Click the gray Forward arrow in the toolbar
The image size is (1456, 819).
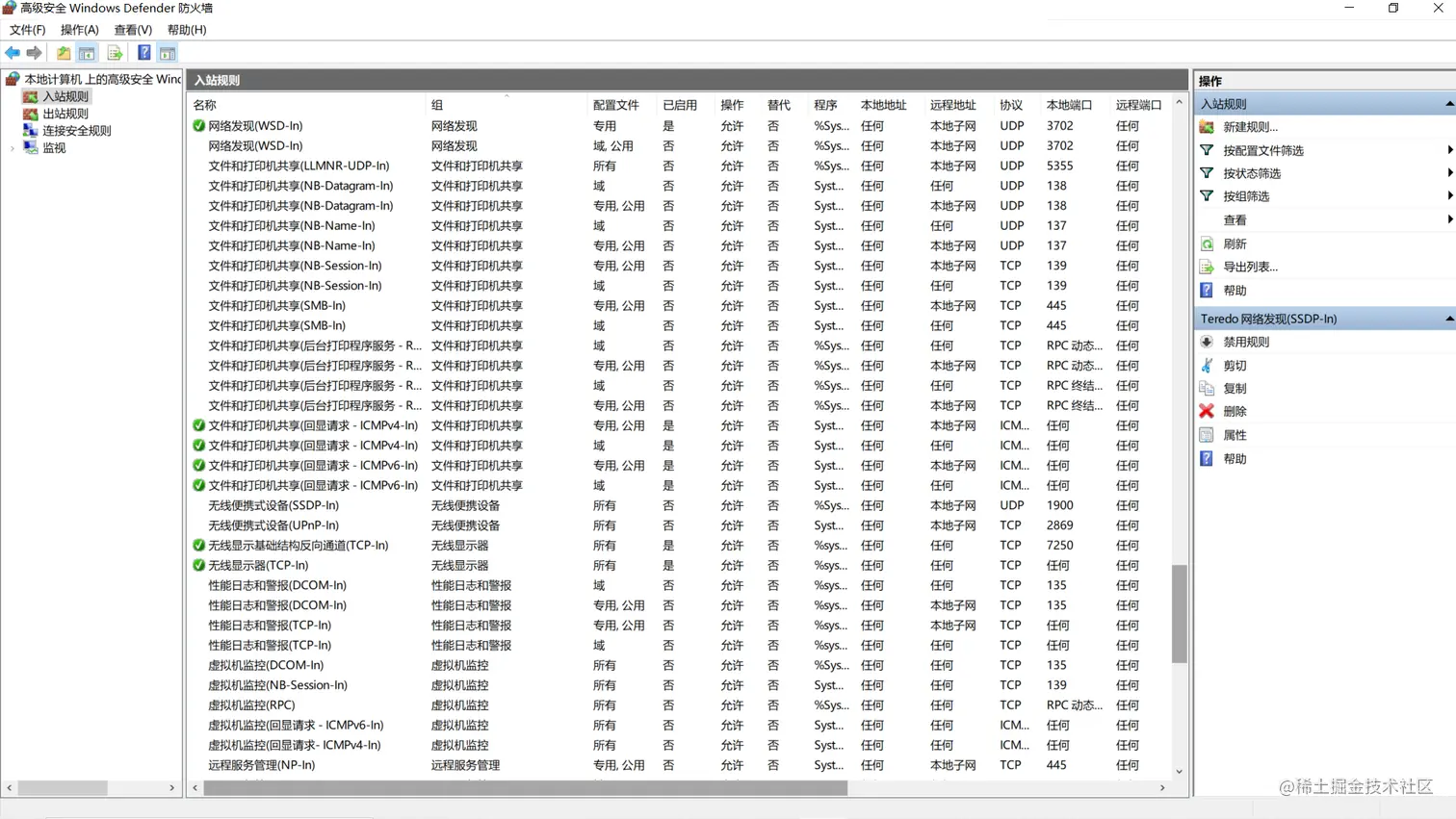[x=34, y=53]
